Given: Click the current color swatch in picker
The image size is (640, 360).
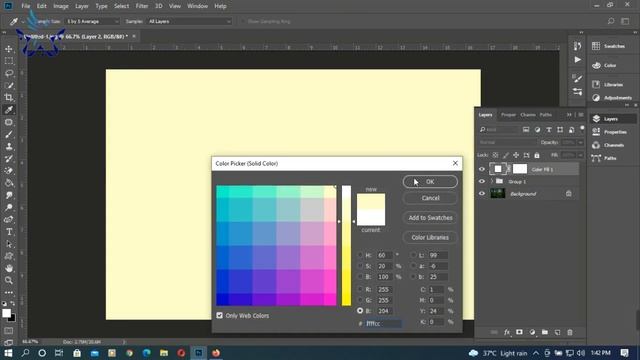Looking at the screenshot, I should tap(371, 218).
